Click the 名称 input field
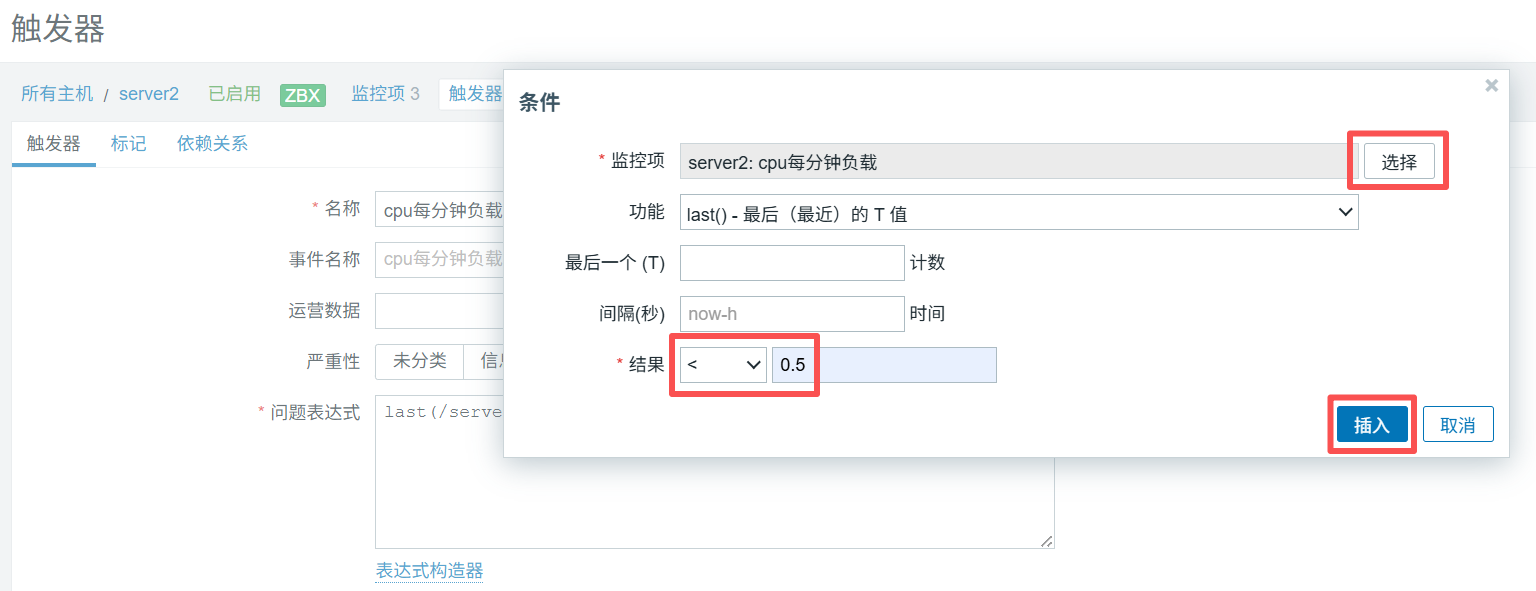 (439, 210)
